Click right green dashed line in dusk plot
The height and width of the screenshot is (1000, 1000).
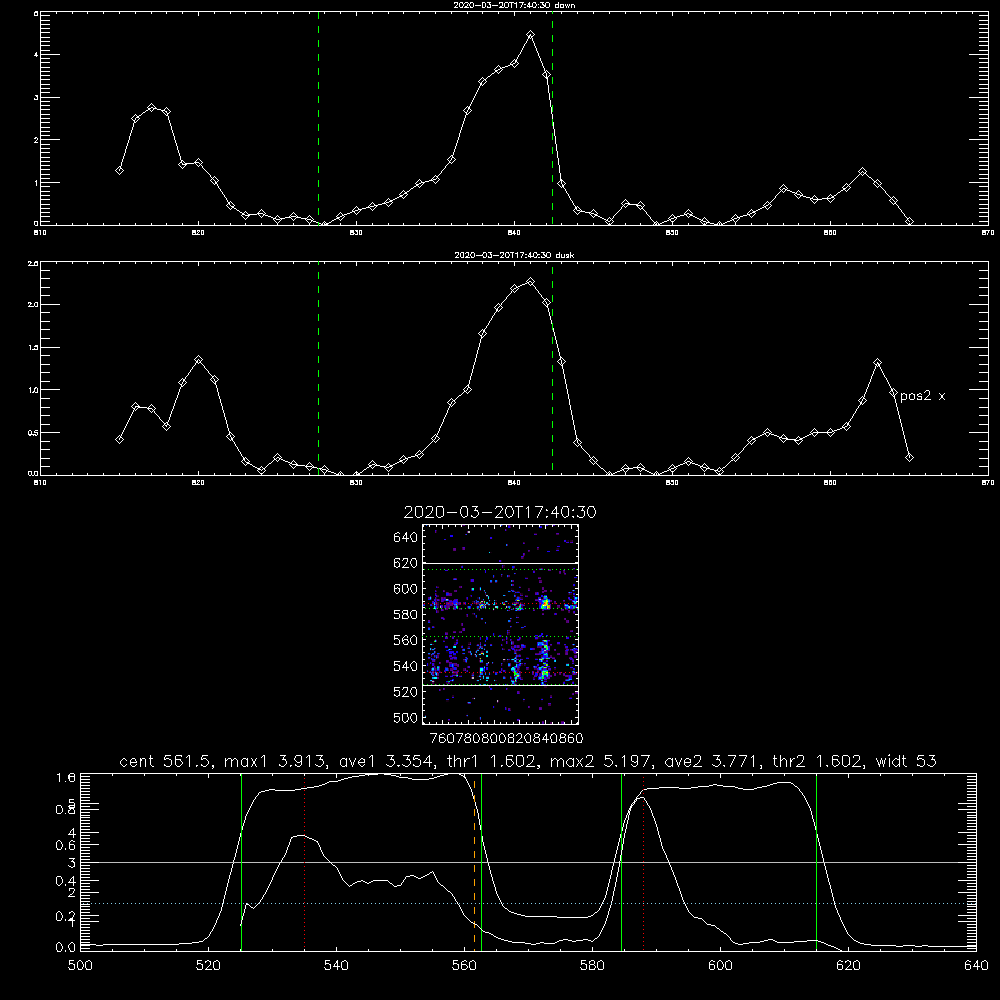tap(552, 368)
